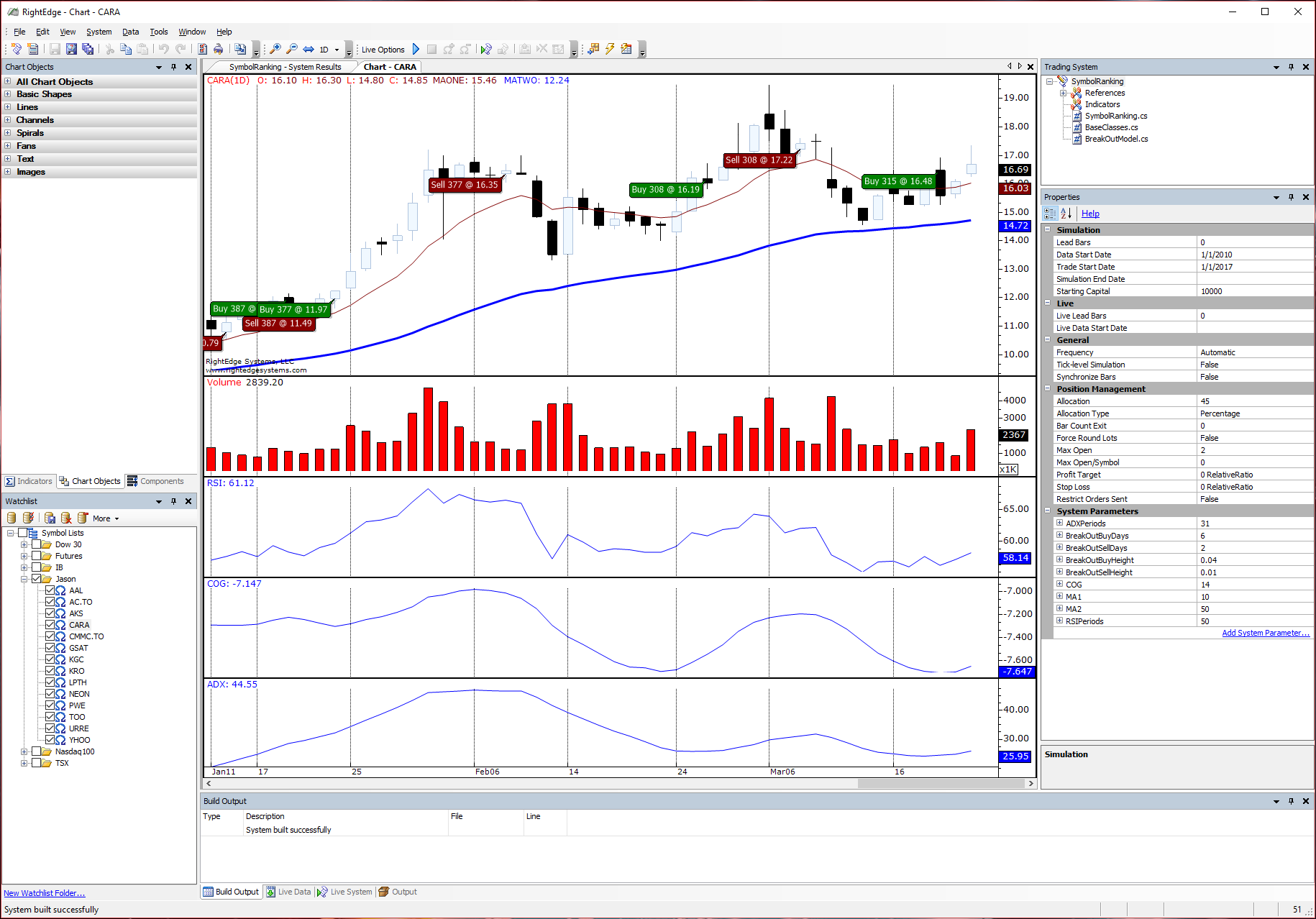Viewport: 1316px width, 919px height.
Task: Switch to the Output tab at bottom
Action: pos(398,892)
